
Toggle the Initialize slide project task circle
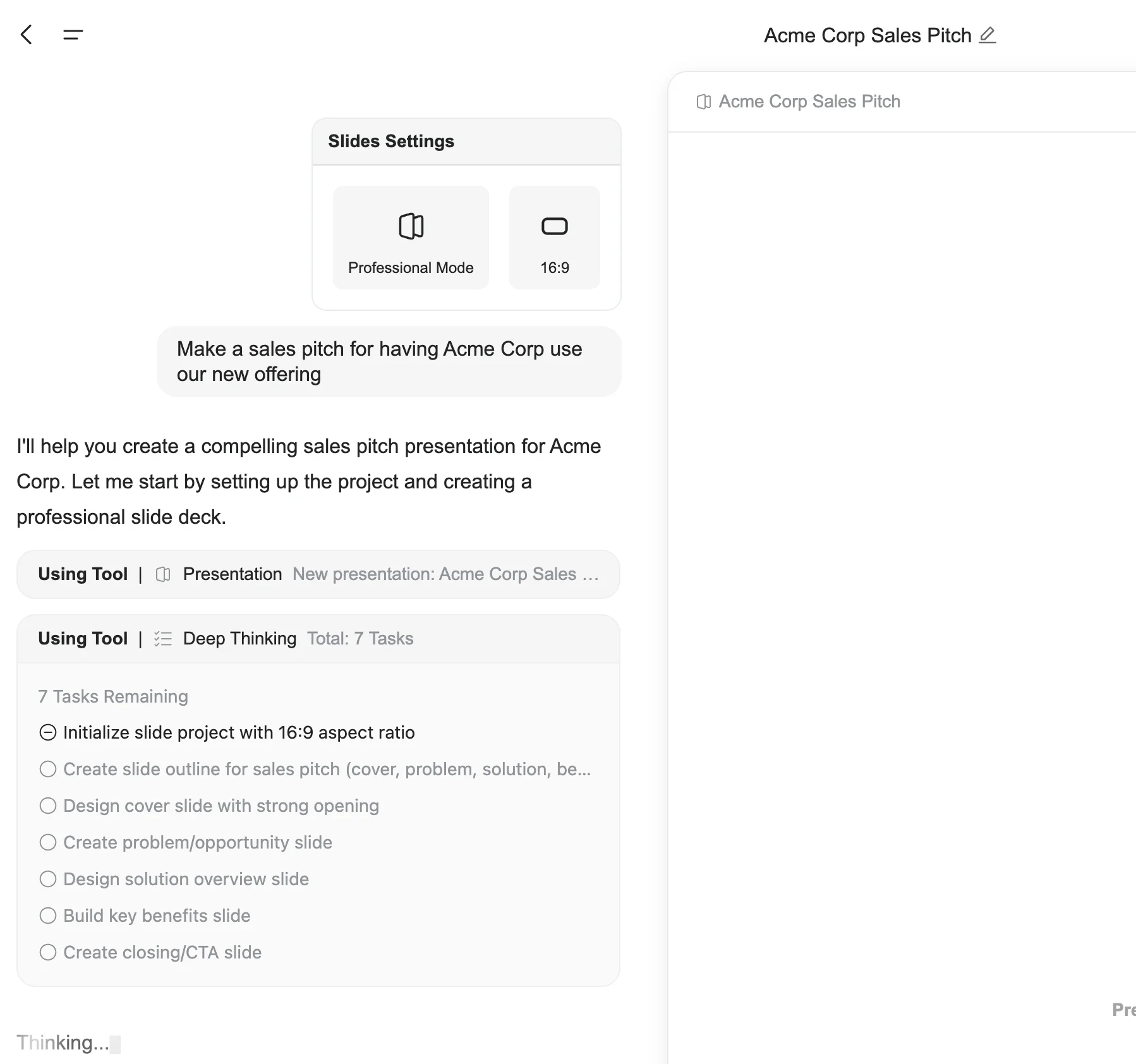point(48,732)
